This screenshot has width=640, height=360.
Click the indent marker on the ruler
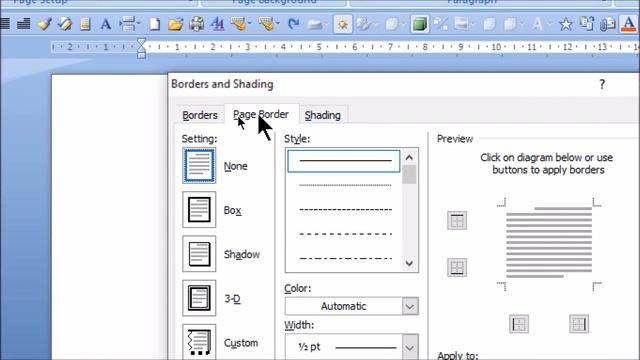[x=141, y=48]
